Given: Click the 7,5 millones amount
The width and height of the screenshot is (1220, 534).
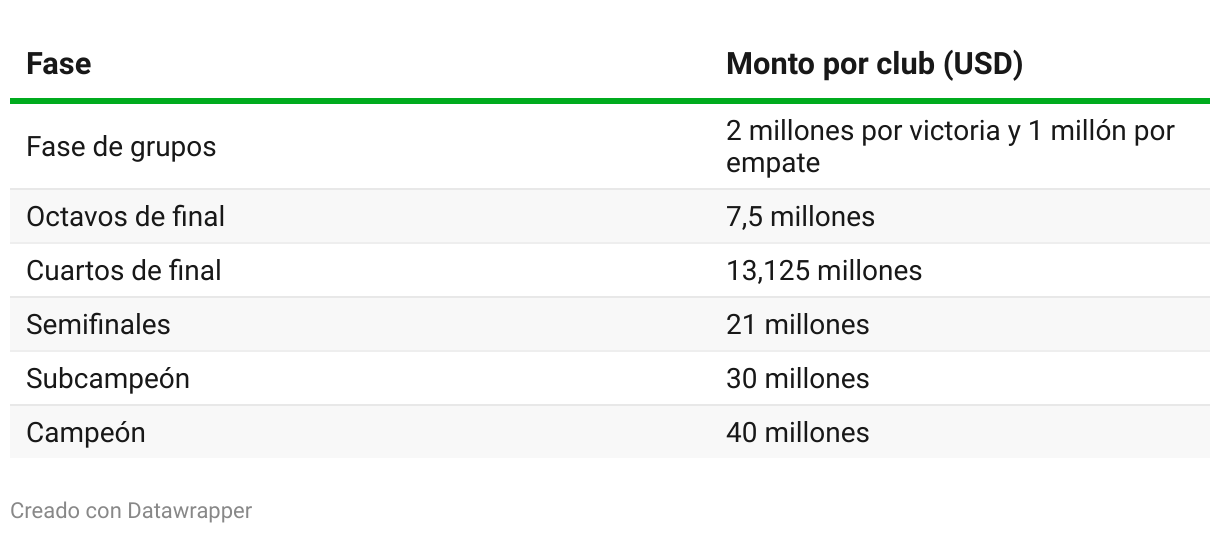Looking at the screenshot, I should pos(800,216).
